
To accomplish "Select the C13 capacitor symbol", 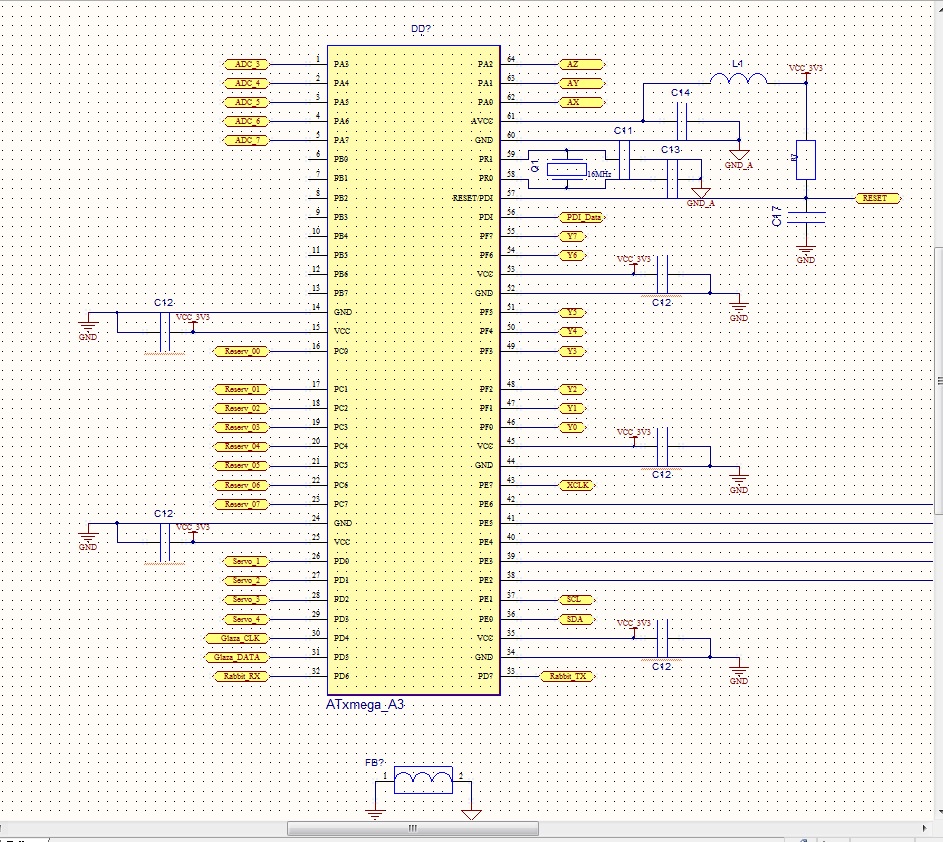I will click(672, 178).
